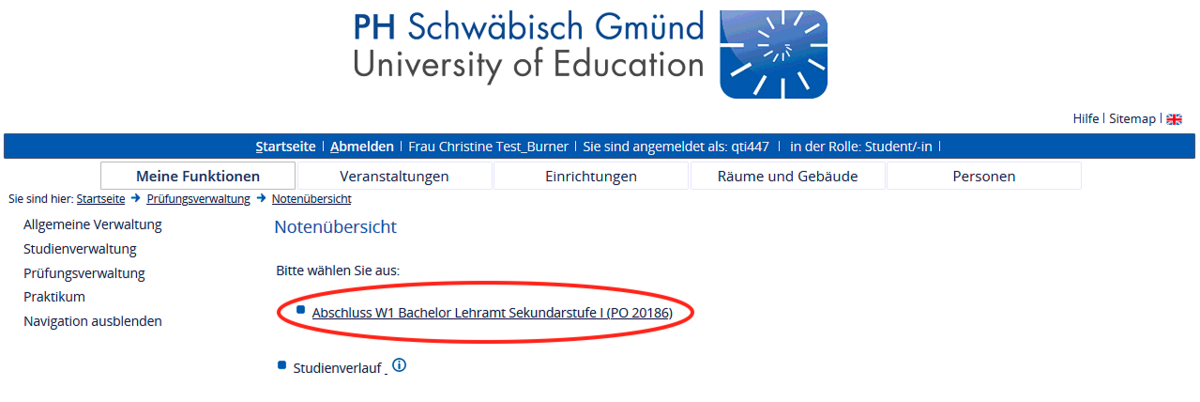
Task: Open the Personen tab
Action: click(x=983, y=176)
